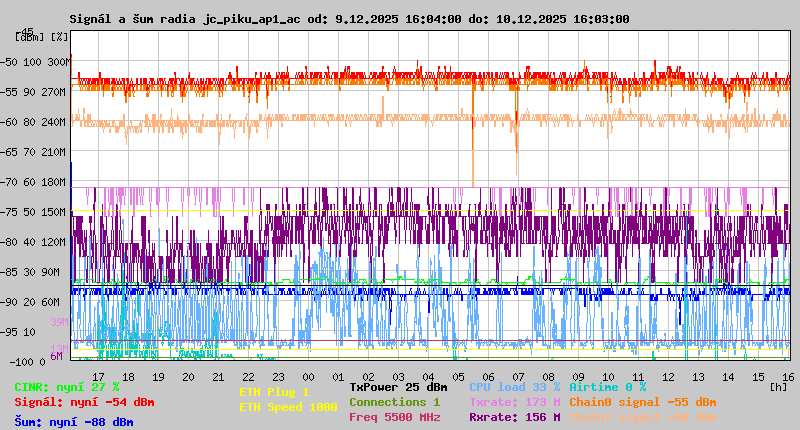The image size is (800, 430).
Task: Click the [h] unit label on time axis
Action: coord(779,385)
